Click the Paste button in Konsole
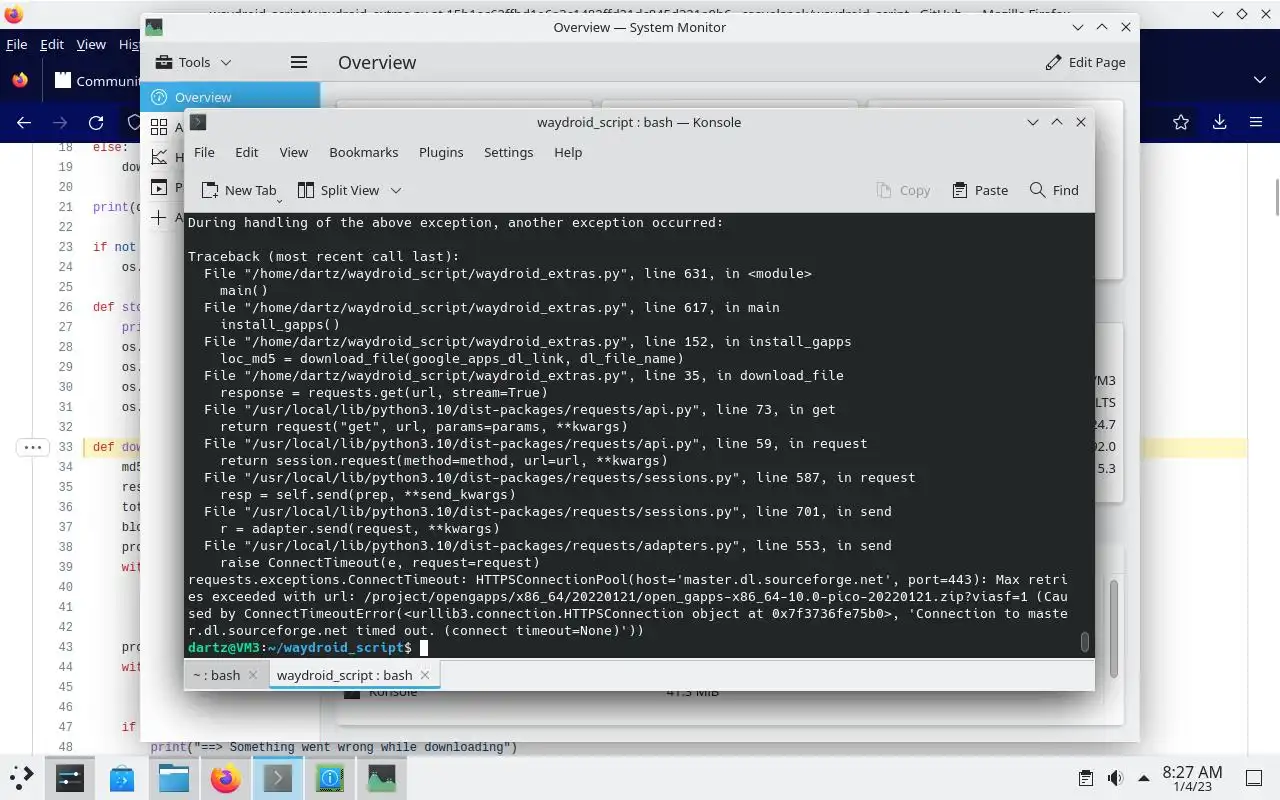This screenshot has height=800, width=1280. point(980,190)
